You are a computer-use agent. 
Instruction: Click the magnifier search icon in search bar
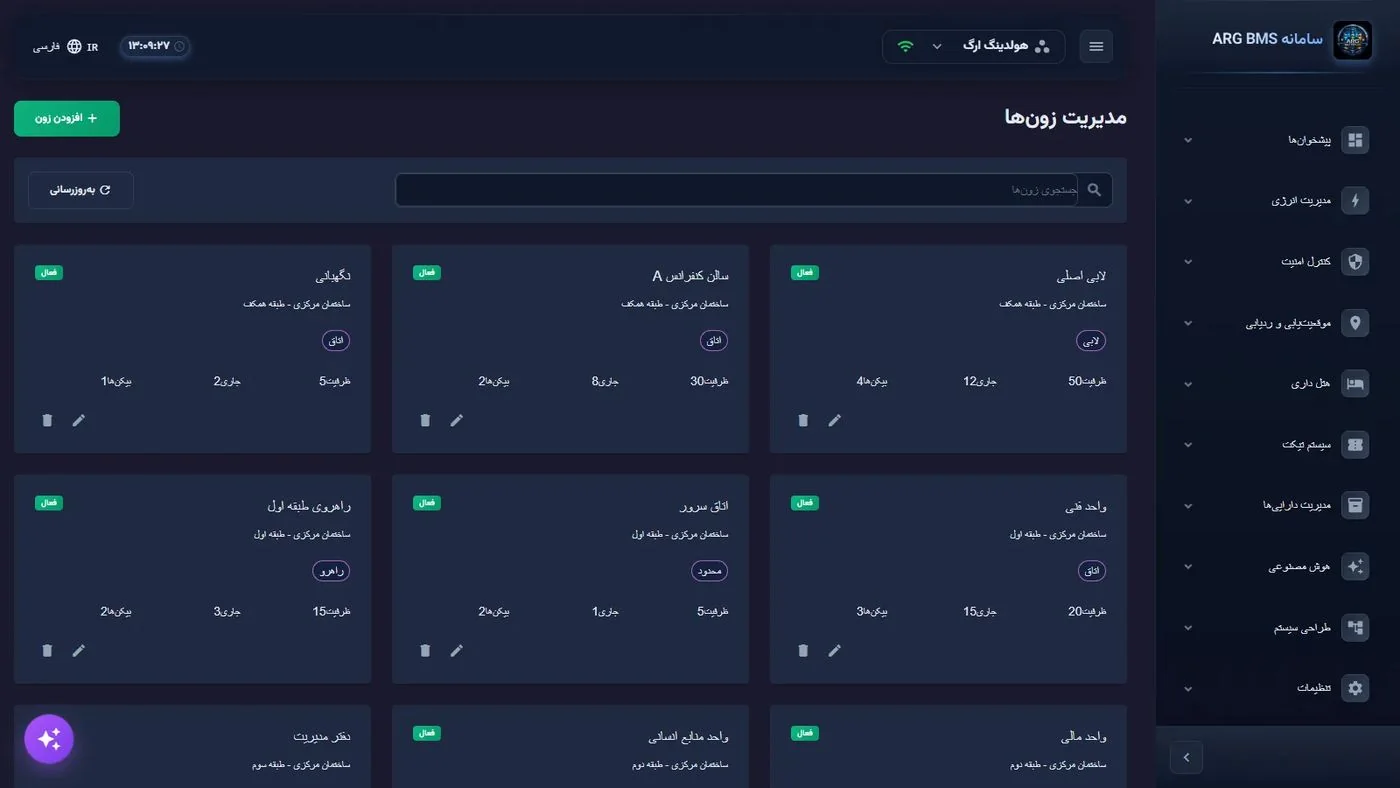pos(1095,189)
